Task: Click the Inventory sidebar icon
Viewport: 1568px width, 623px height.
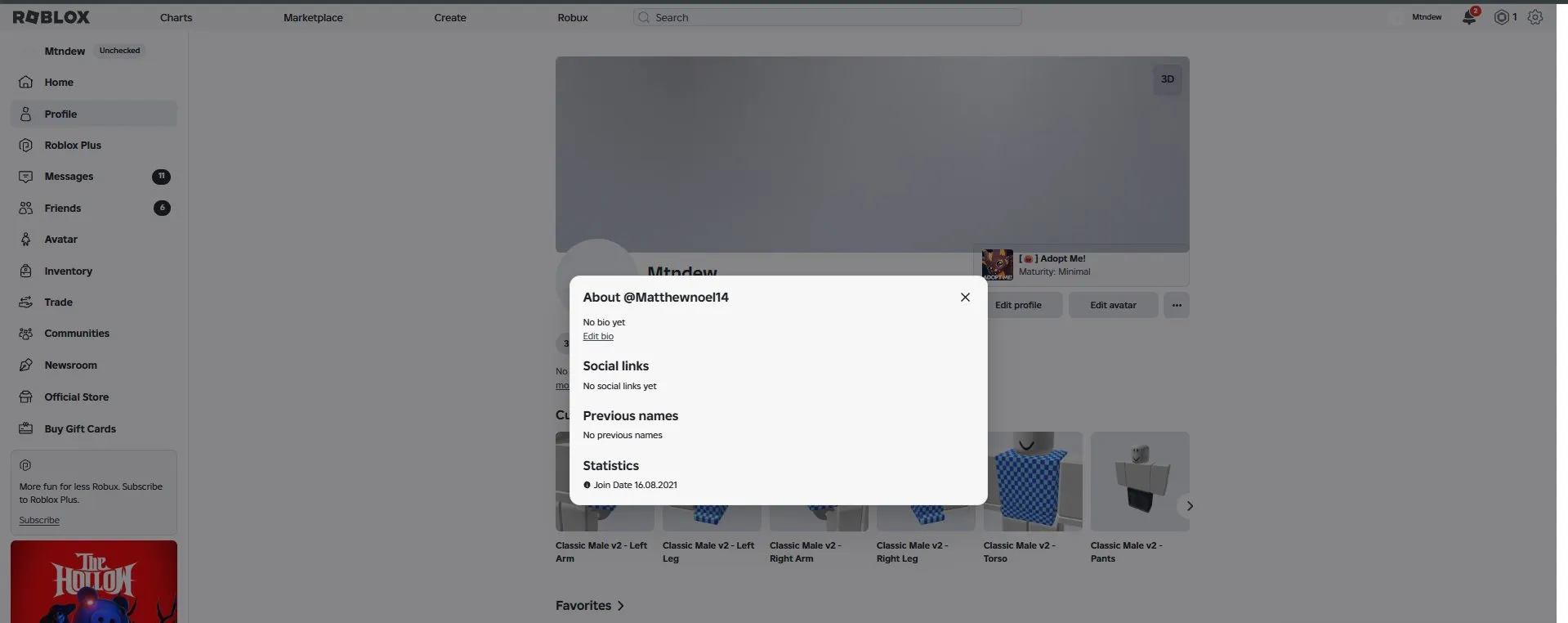Action: point(26,271)
